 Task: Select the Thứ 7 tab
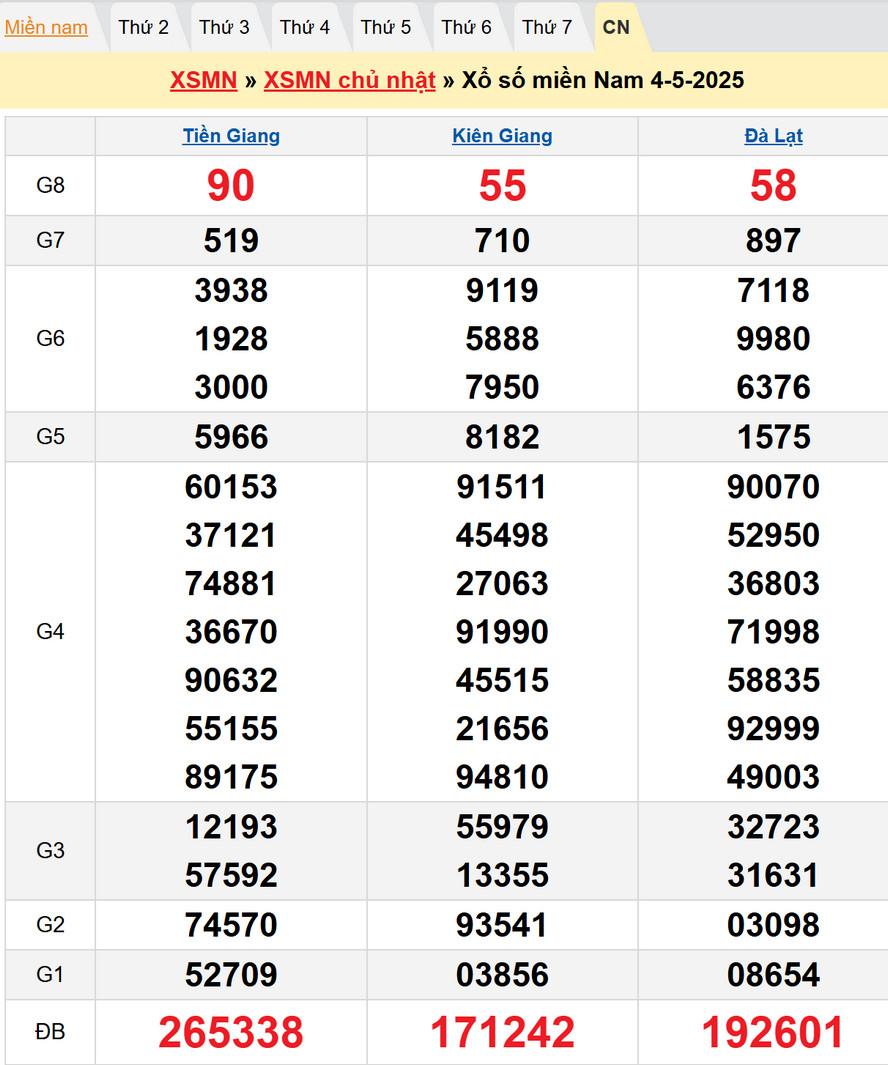tap(547, 27)
